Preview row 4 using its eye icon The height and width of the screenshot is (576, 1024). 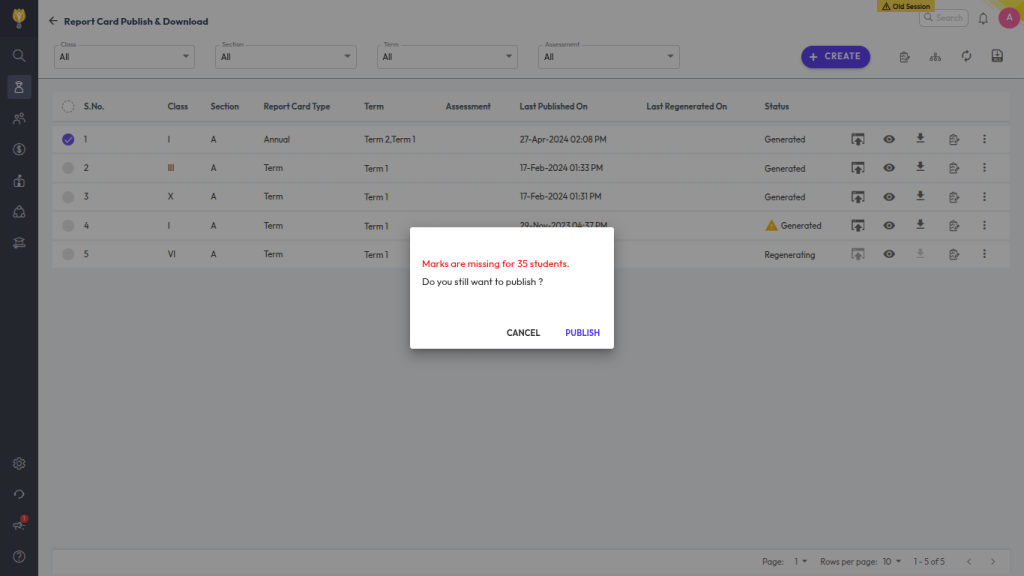click(889, 226)
